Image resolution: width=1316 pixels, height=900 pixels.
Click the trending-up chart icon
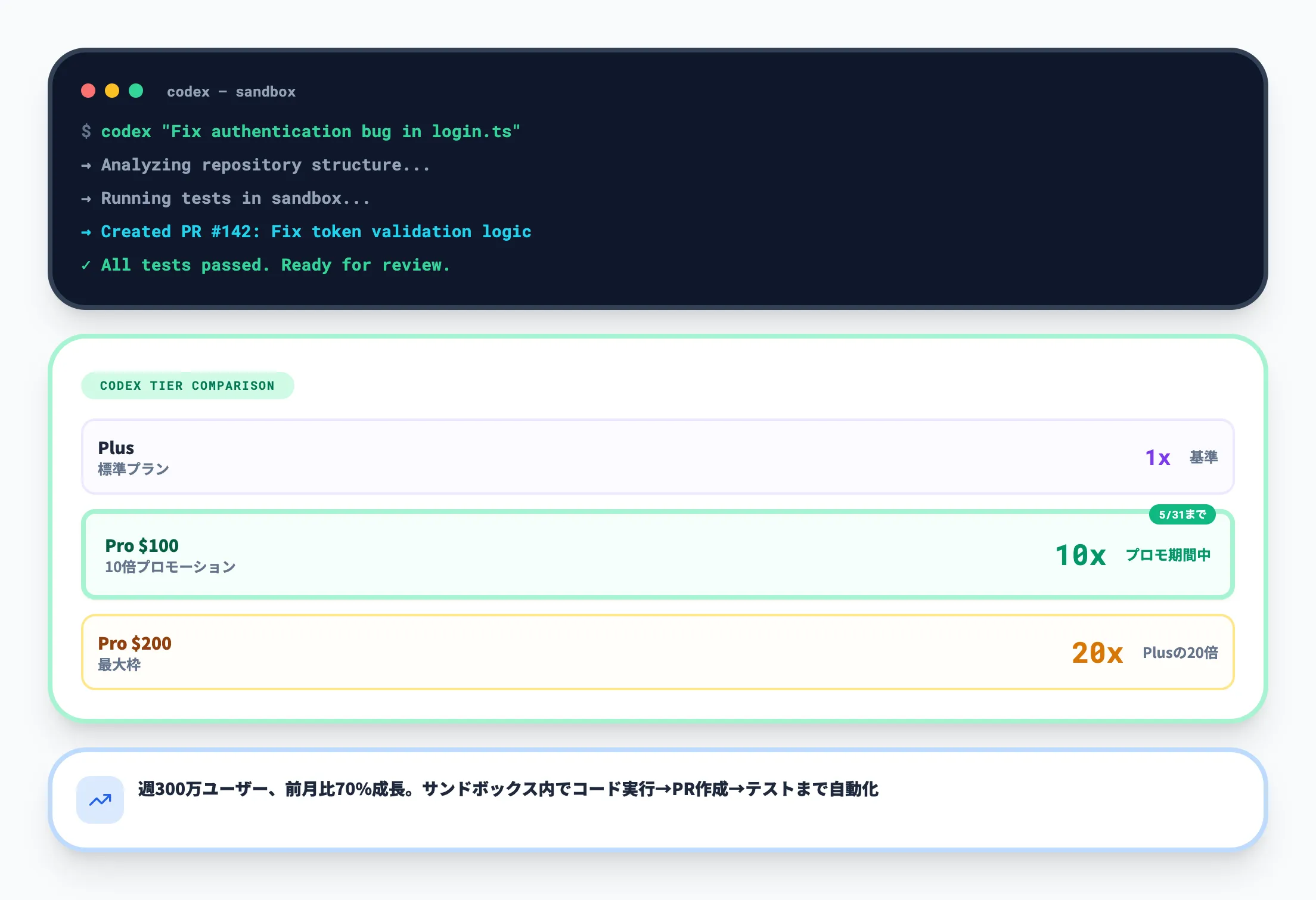pos(100,800)
